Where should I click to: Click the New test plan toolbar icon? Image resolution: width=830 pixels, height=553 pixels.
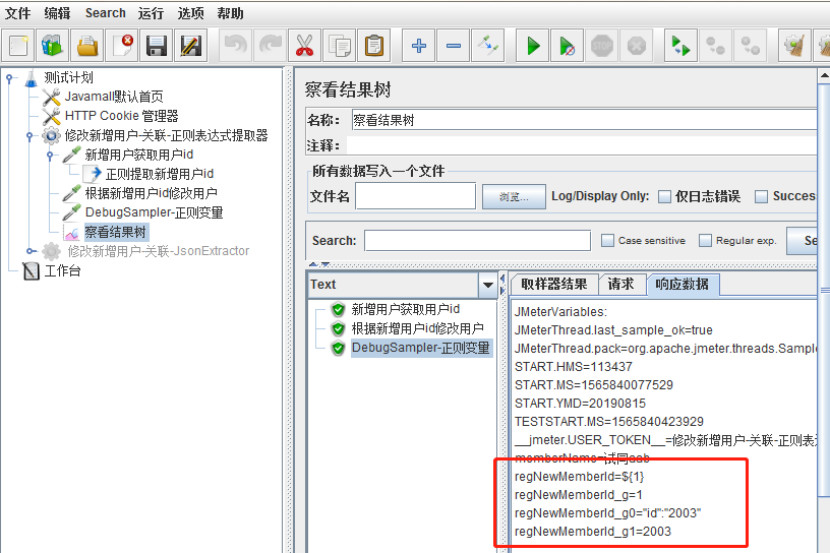click(x=19, y=46)
